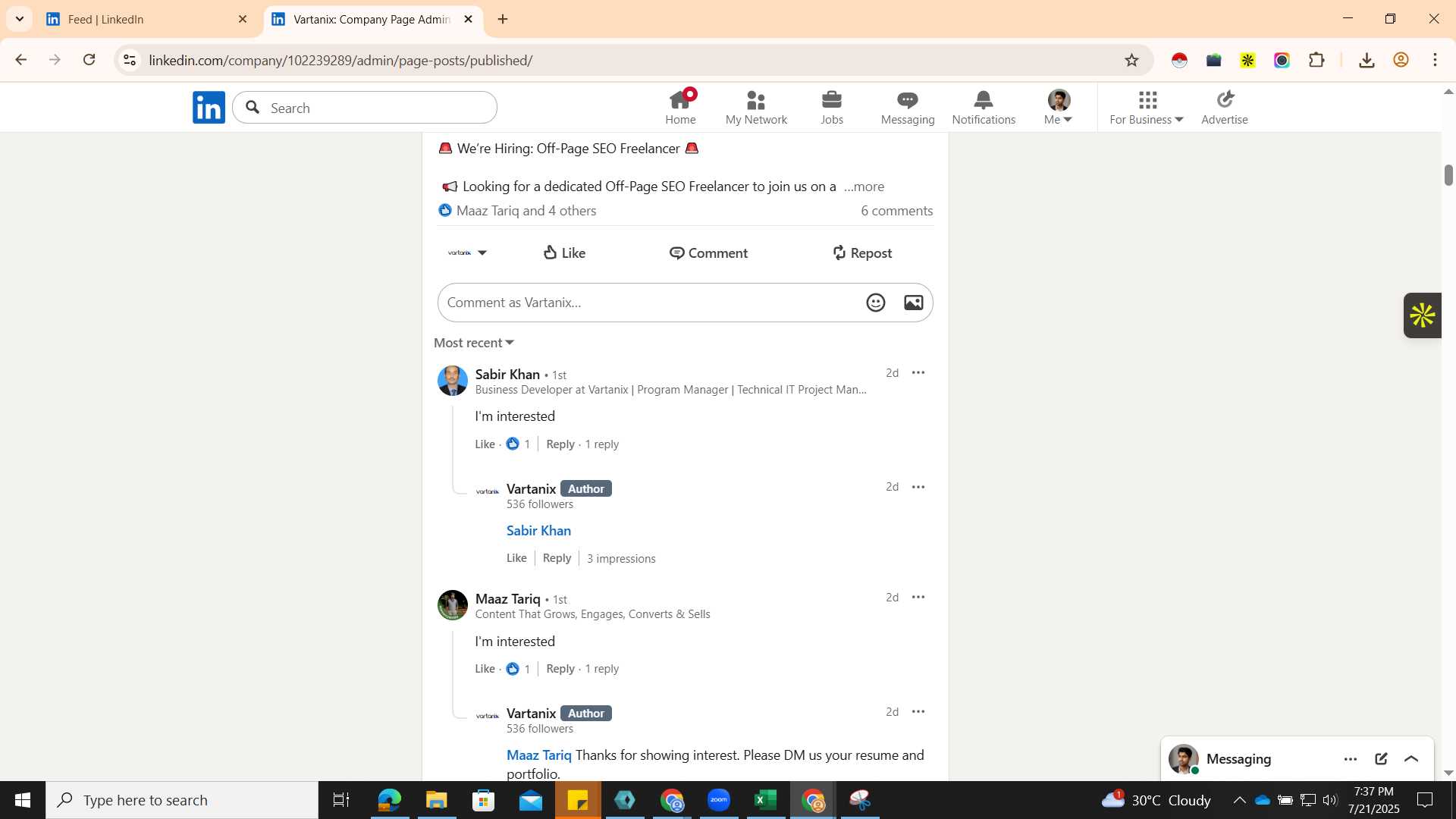Image resolution: width=1456 pixels, height=819 pixels.
Task: Open Jobs briefcase icon
Action: (832, 107)
